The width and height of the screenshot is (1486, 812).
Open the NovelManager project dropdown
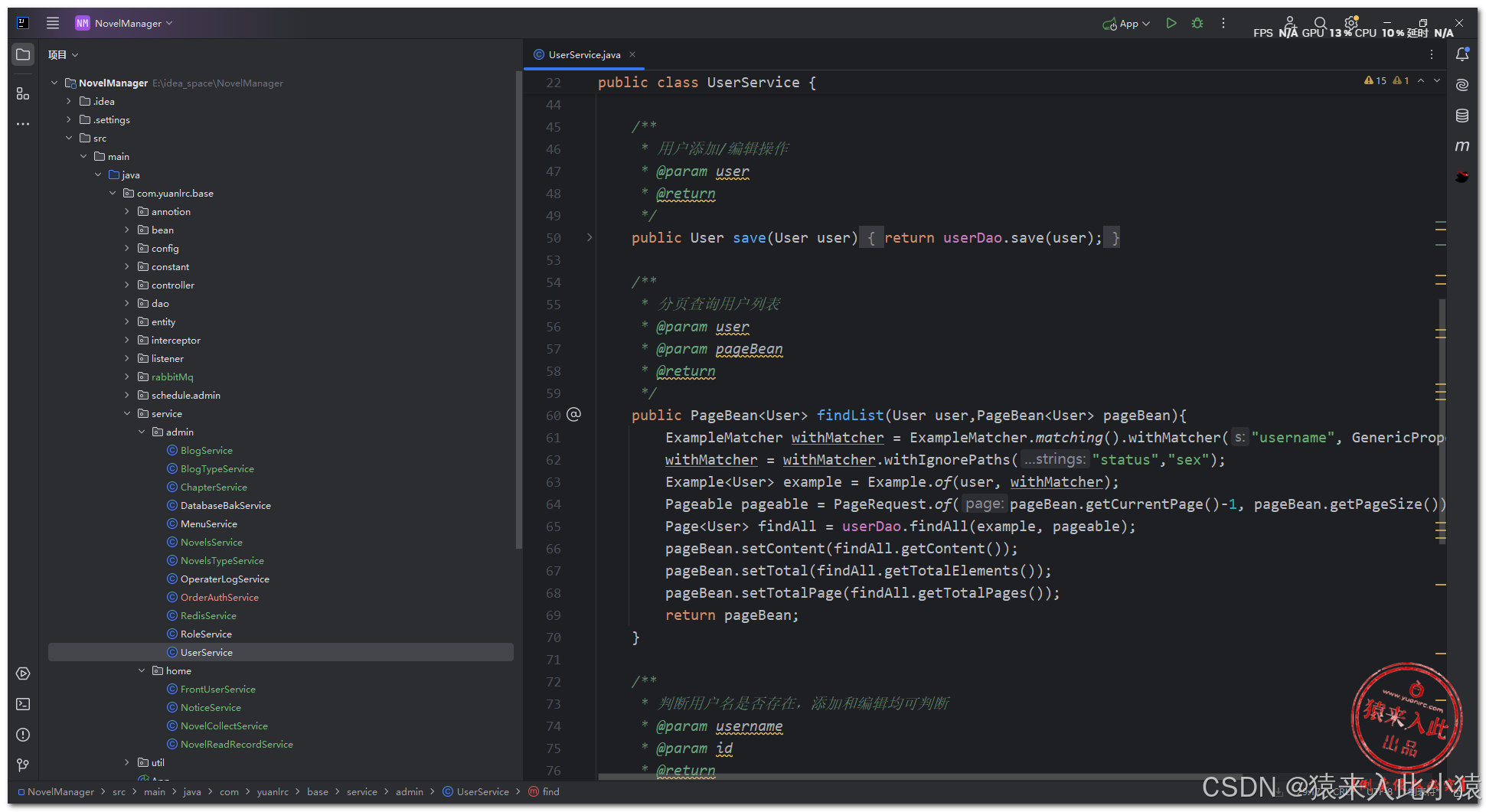click(x=124, y=23)
